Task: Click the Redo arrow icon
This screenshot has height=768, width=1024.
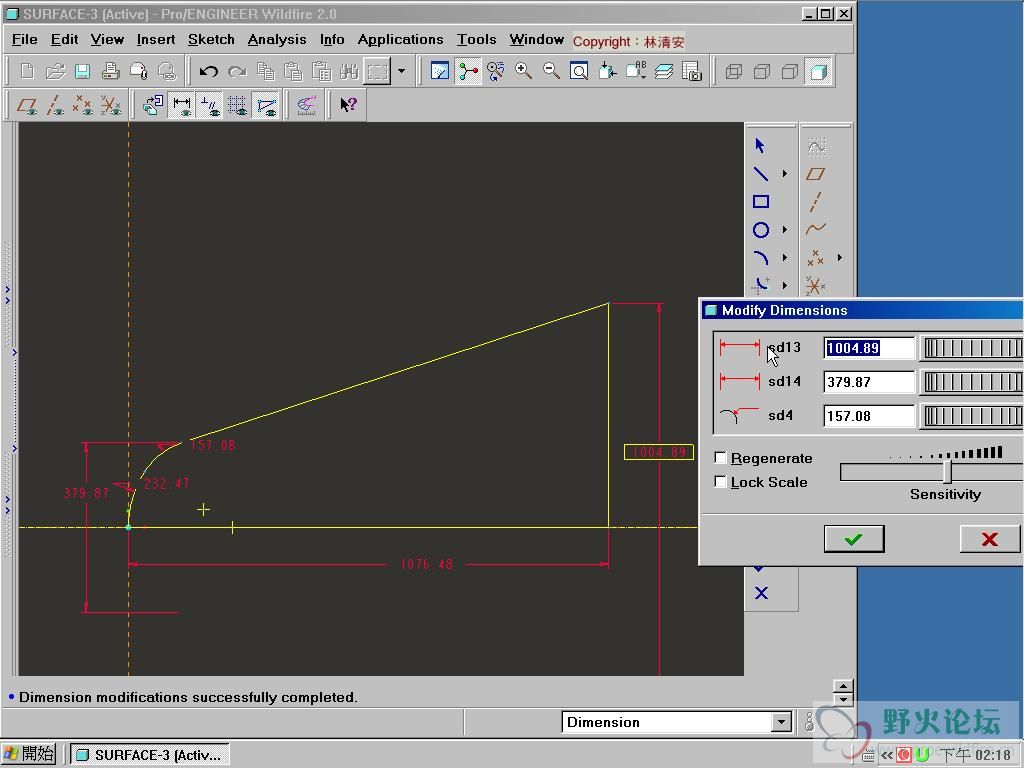Action: (236, 71)
